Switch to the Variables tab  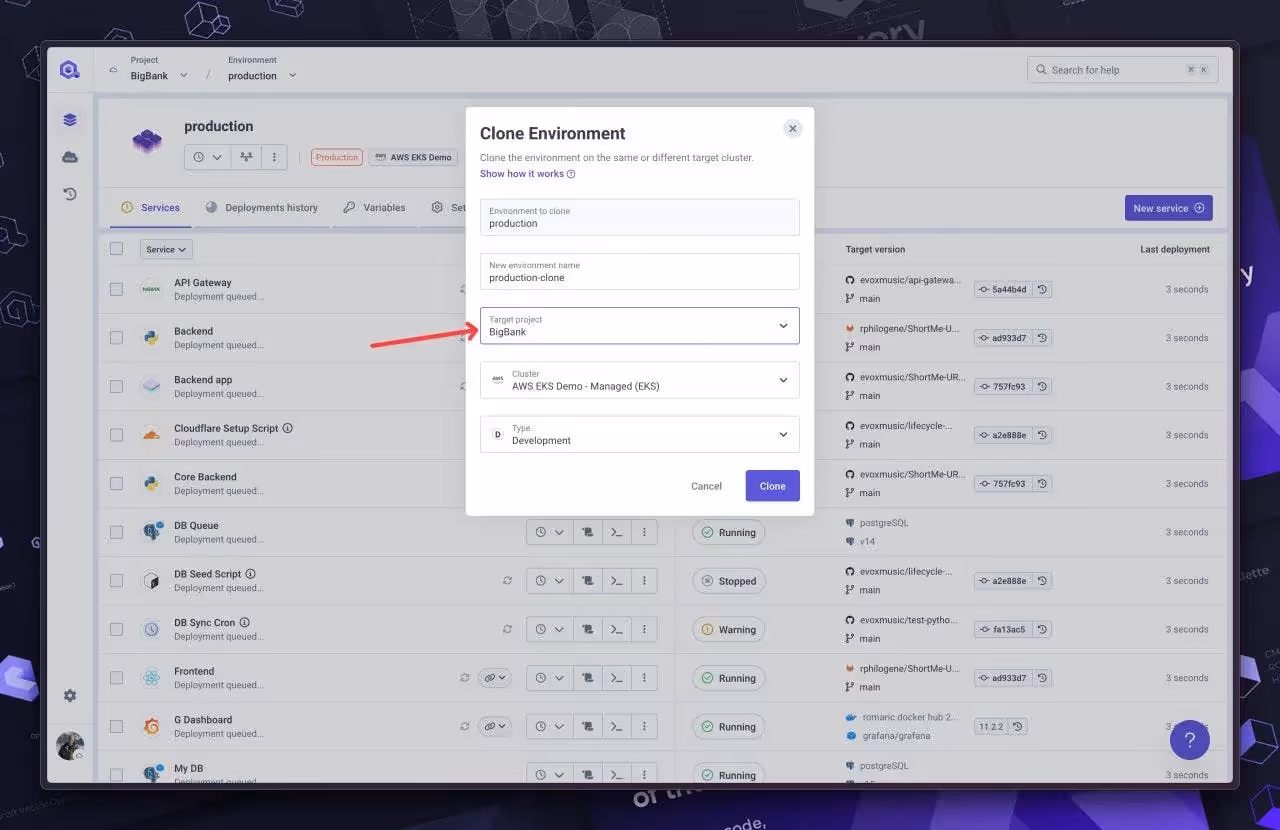[x=374, y=208]
